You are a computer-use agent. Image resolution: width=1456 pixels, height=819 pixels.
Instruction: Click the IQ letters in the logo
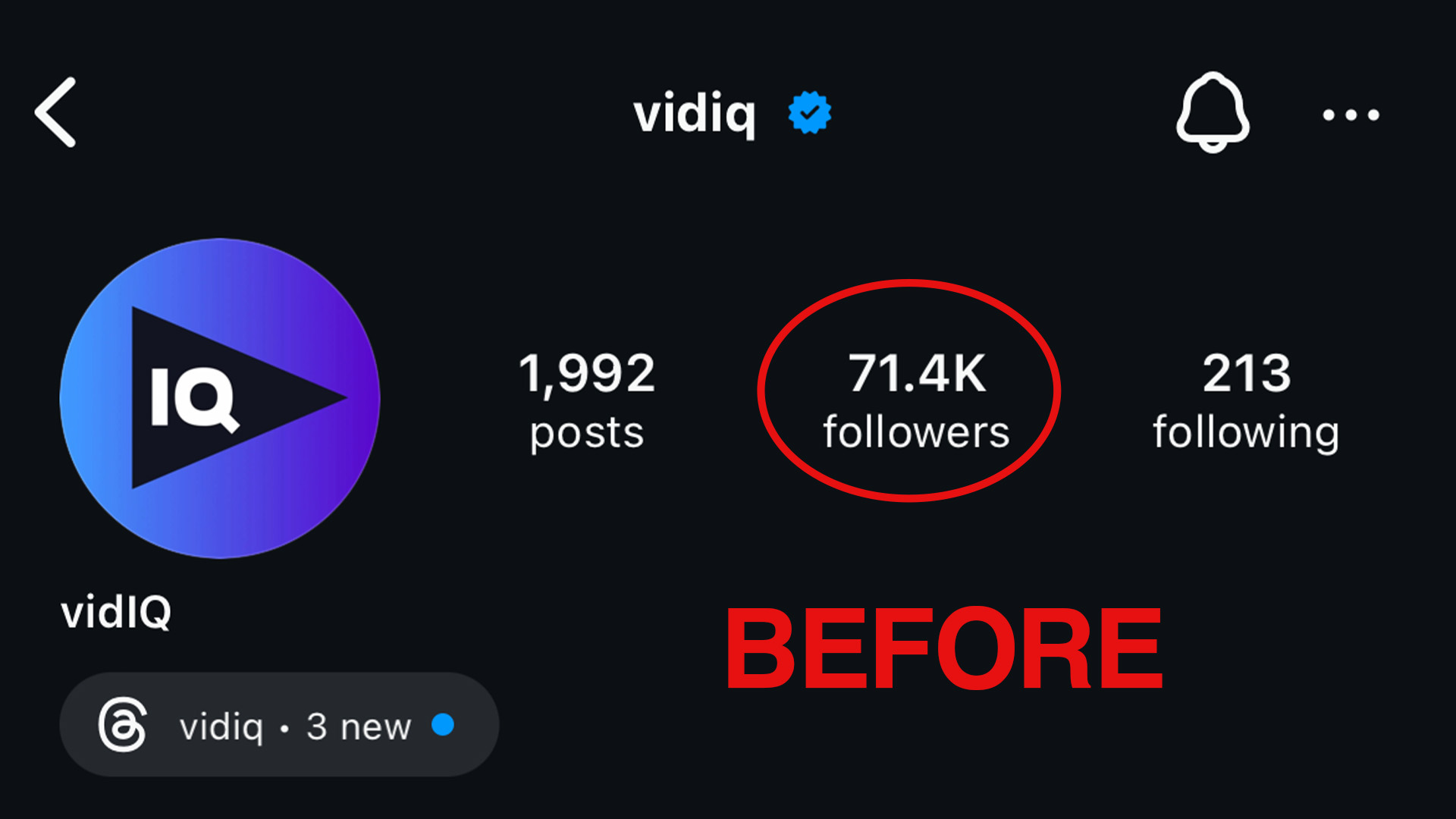tap(194, 398)
